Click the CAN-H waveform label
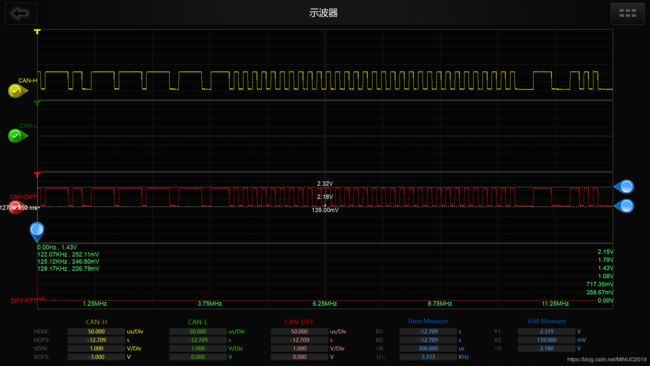Viewport: 650px width, 366px height. point(27,80)
